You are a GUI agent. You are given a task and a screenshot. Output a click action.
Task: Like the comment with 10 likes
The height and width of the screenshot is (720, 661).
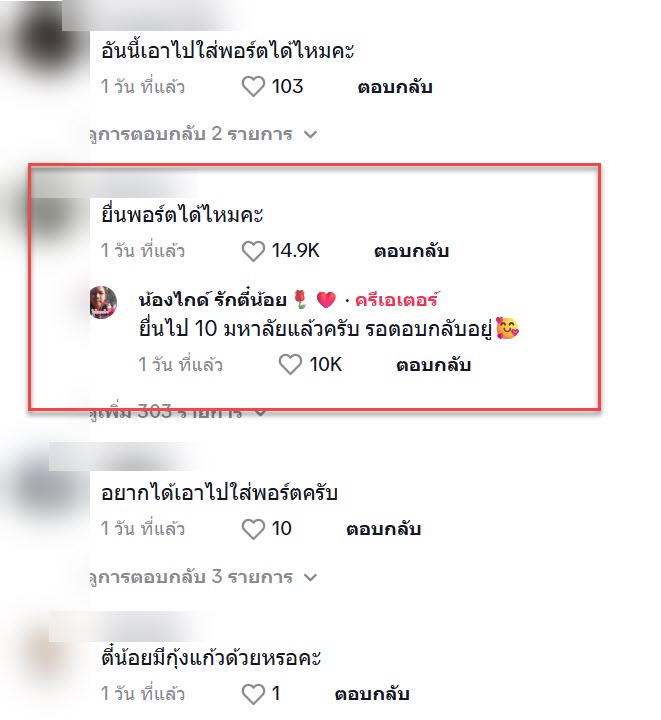coord(253,529)
